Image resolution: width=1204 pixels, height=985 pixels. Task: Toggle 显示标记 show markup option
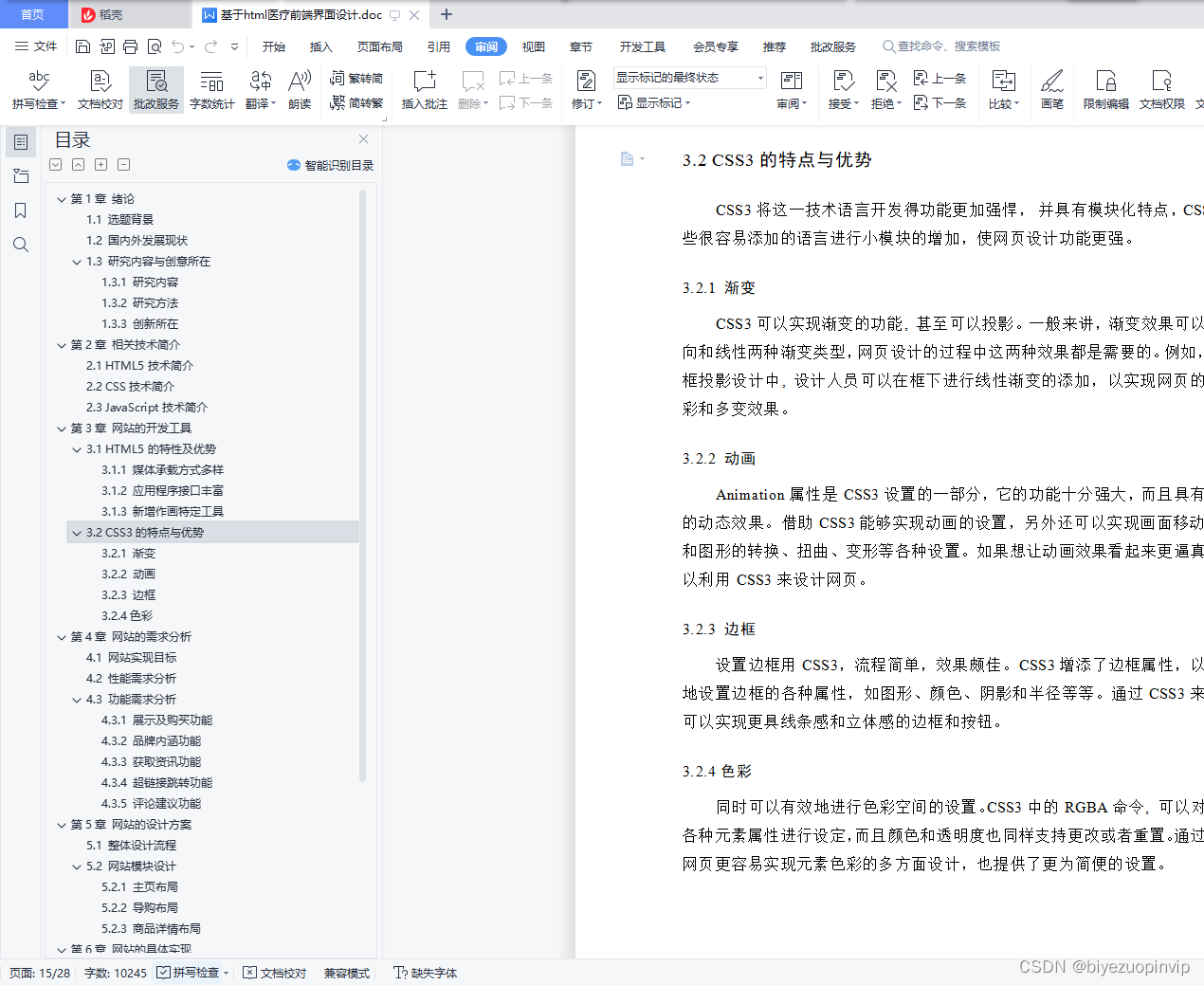(x=654, y=101)
